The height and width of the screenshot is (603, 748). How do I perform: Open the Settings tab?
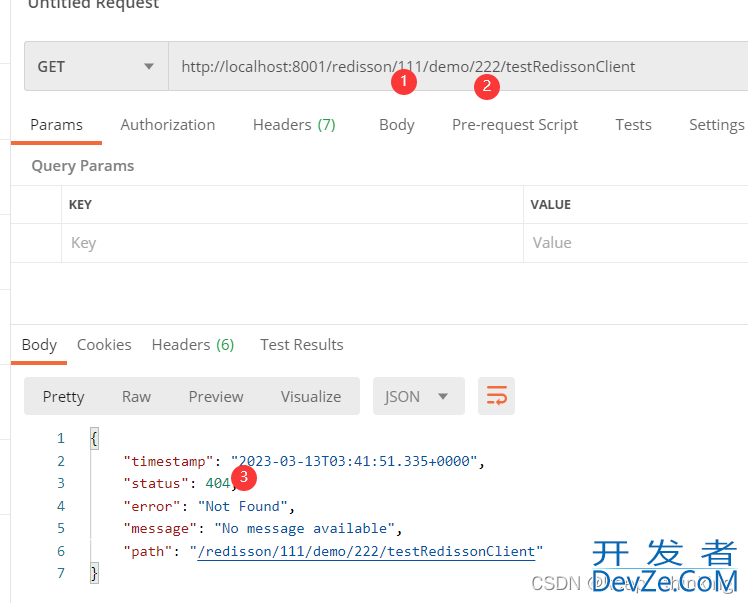click(x=717, y=125)
